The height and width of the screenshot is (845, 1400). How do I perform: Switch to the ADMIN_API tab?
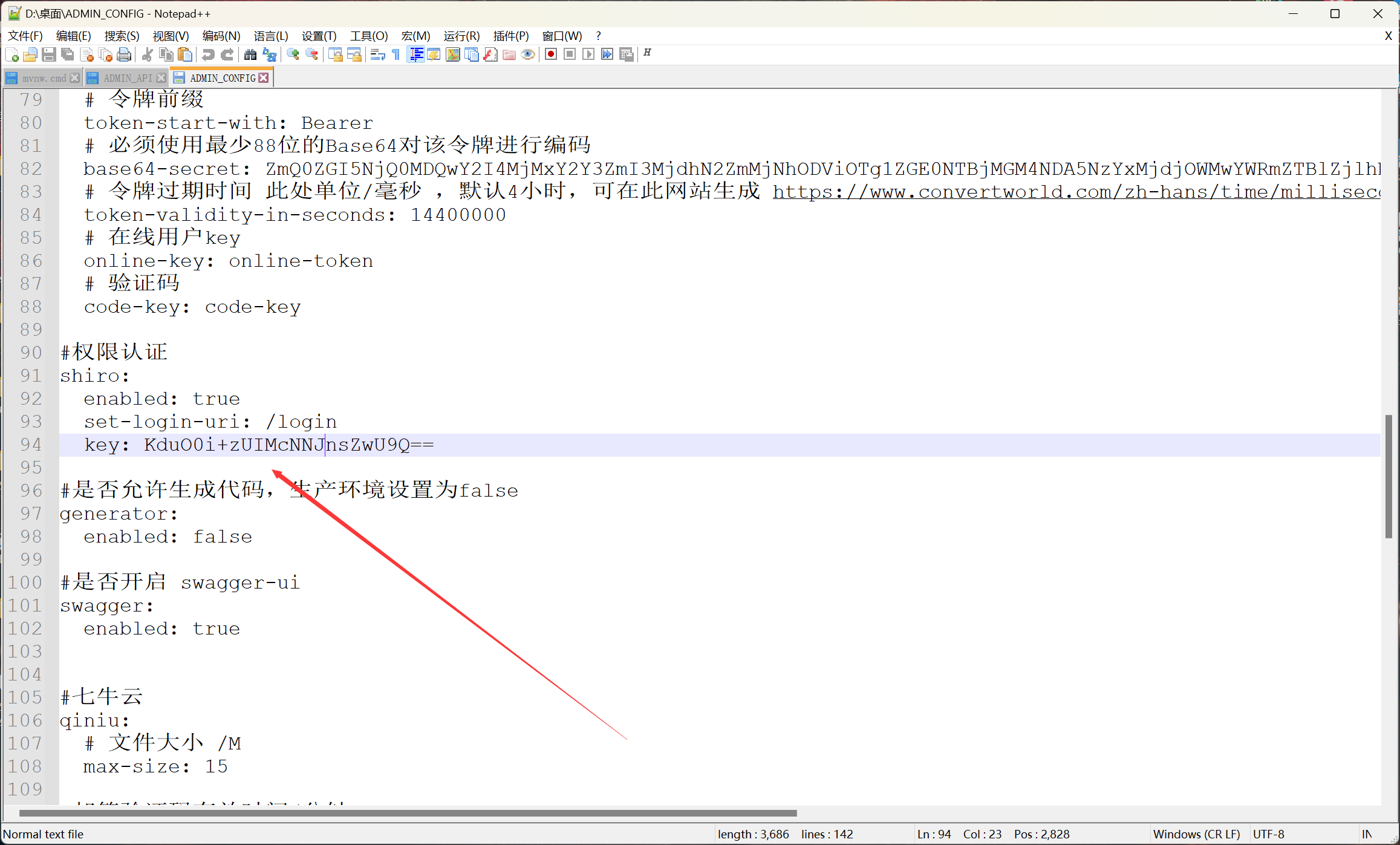point(128,78)
